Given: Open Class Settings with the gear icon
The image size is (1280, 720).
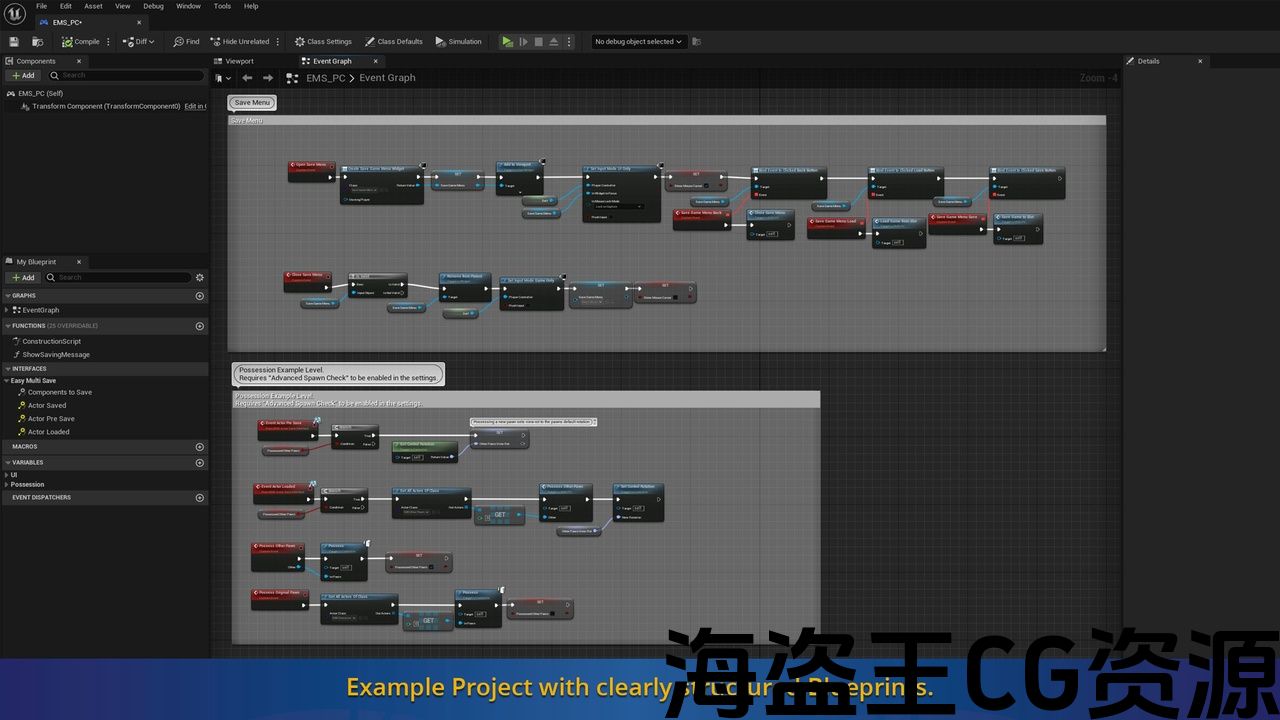Looking at the screenshot, I should 300,42.
